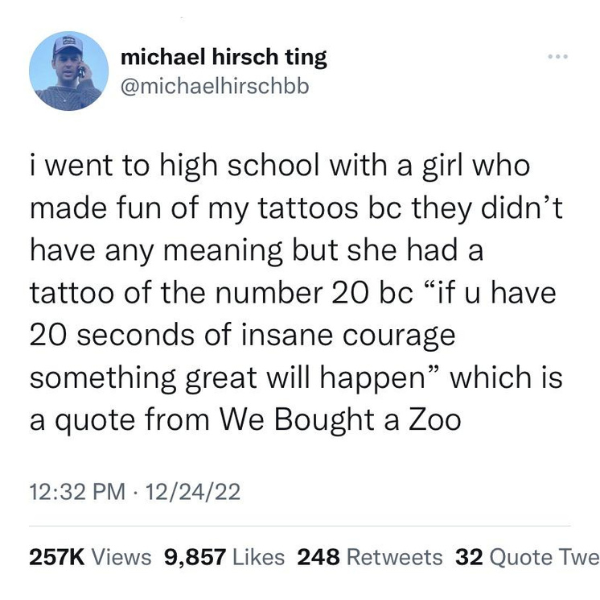Open michael hirsch ting's profile avatar
This screenshot has width=600, height=600.
[x=69, y=71]
